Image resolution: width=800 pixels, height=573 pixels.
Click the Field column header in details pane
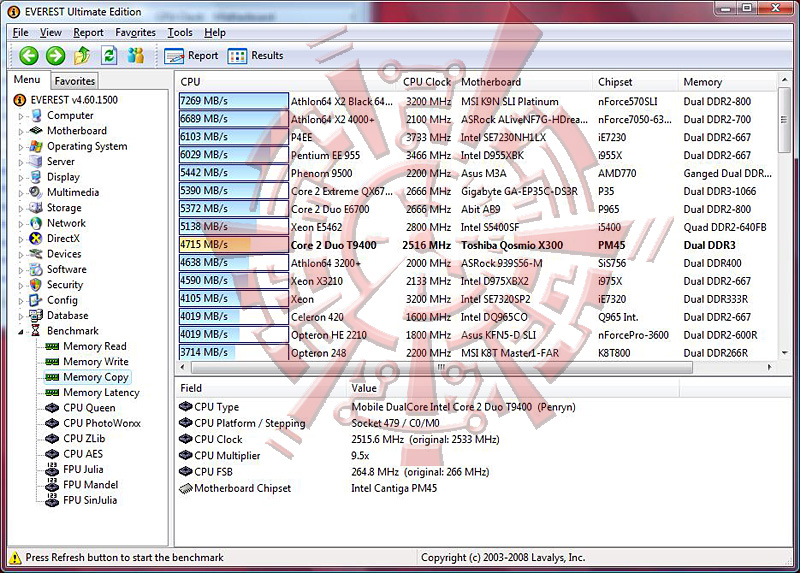click(261, 388)
